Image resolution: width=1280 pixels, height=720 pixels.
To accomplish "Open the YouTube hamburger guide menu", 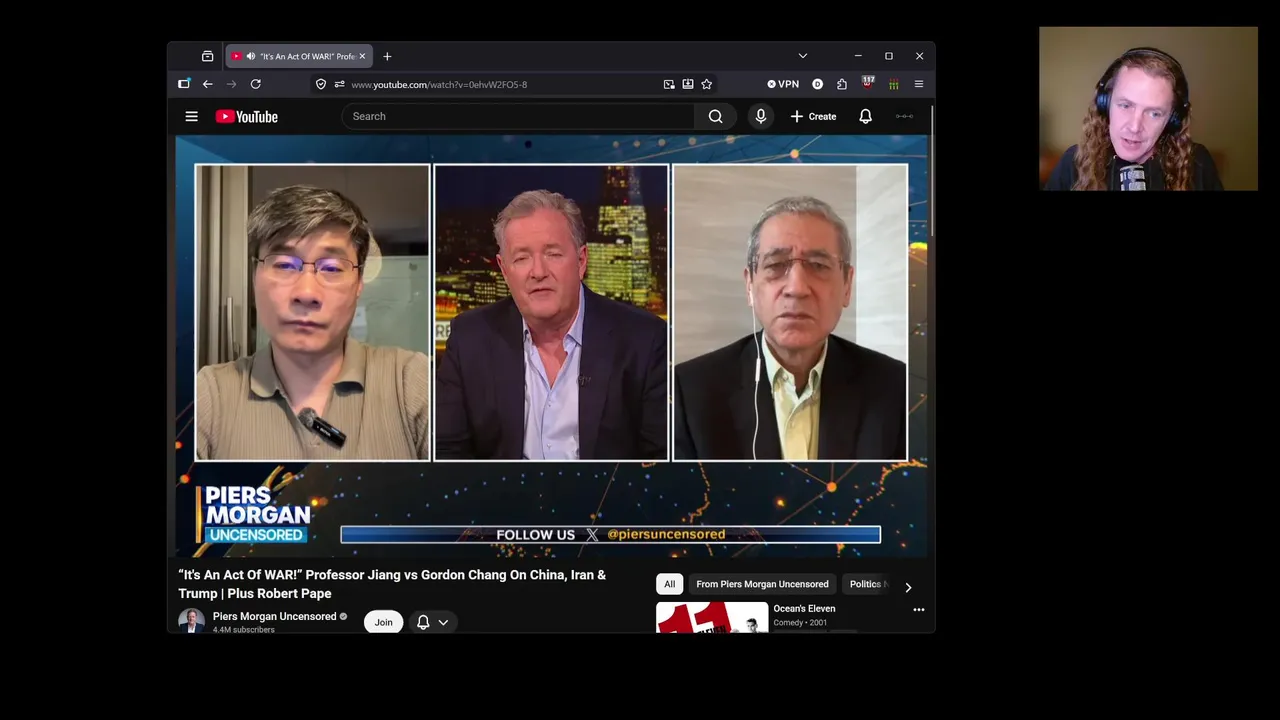I will point(191,116).
